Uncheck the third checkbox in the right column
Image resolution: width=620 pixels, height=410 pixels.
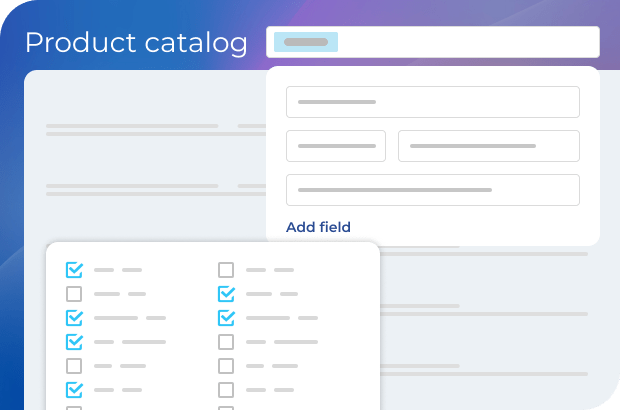point(226,318)
